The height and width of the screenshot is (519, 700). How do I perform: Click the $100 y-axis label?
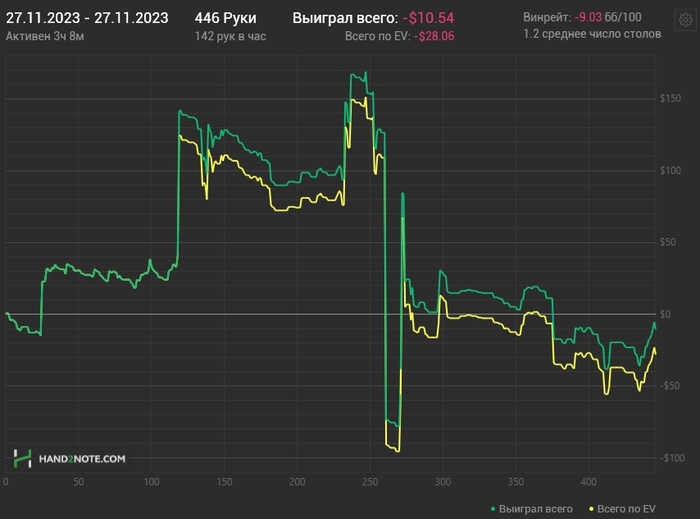671,170
